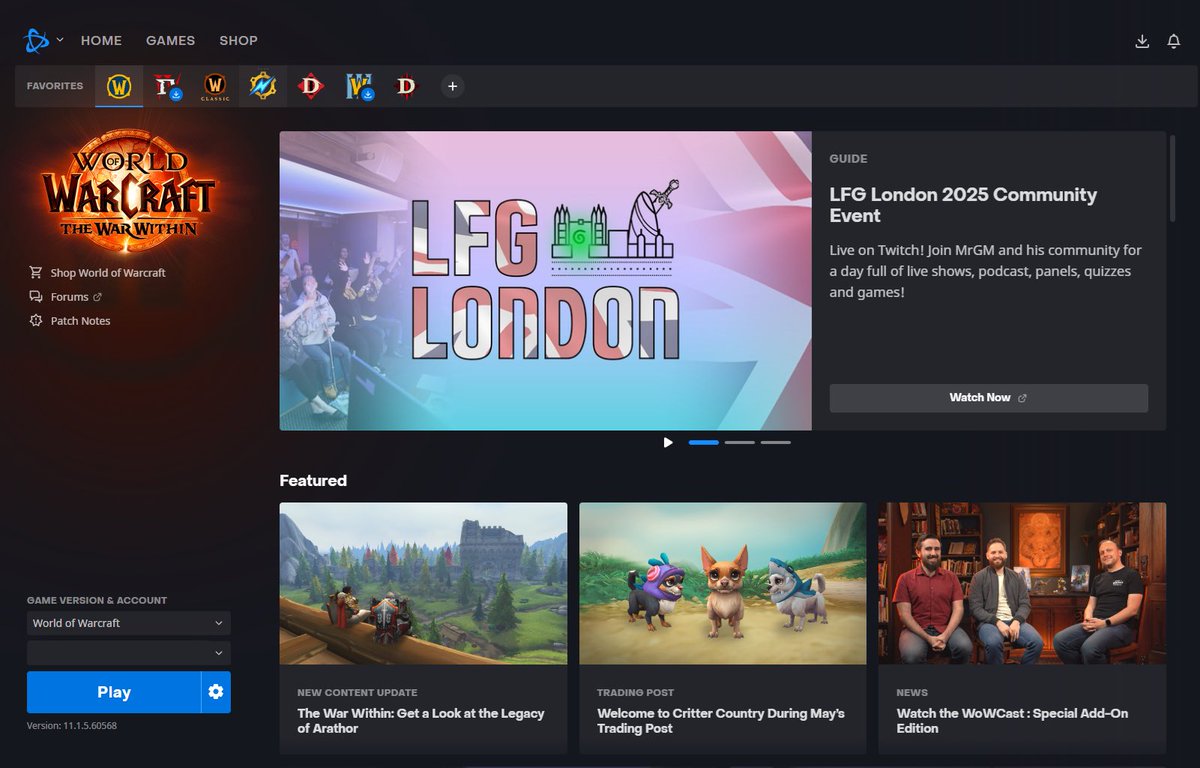Click the Watch Now button

pos(988,397)
